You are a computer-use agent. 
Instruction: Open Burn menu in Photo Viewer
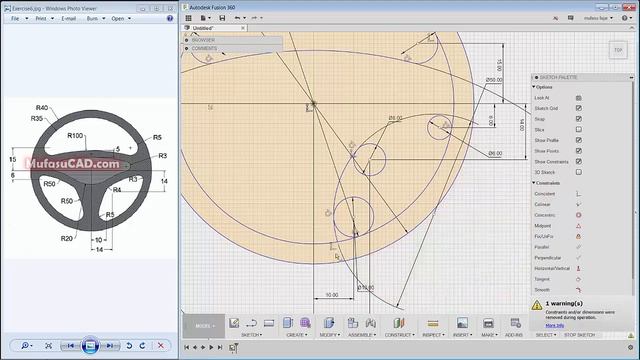pyautogui.click(x=96, y=19)
